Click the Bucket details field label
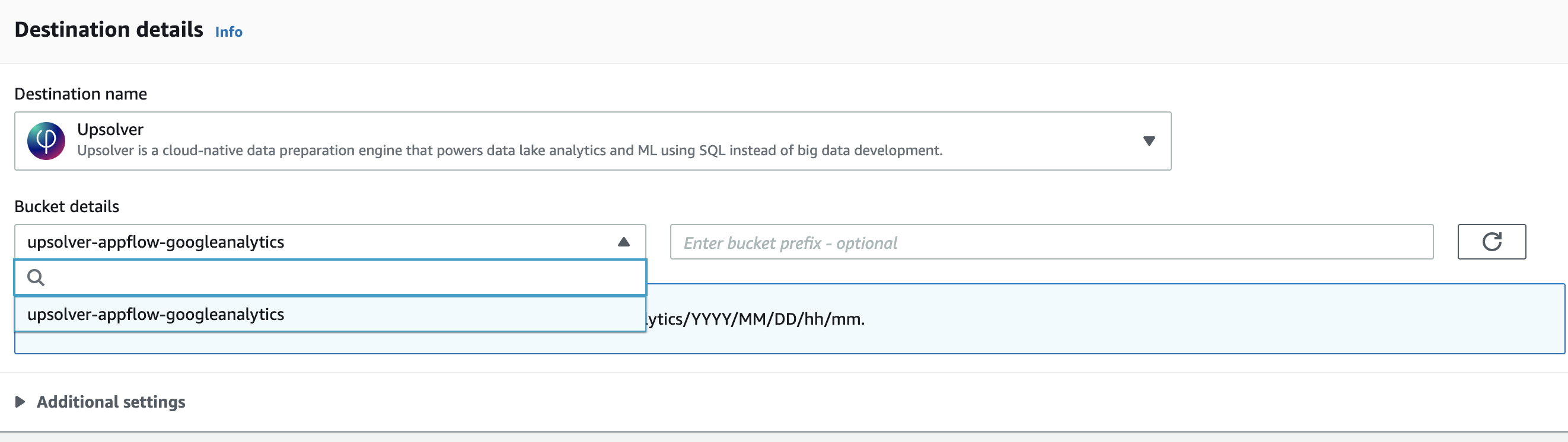 (67, 207)
